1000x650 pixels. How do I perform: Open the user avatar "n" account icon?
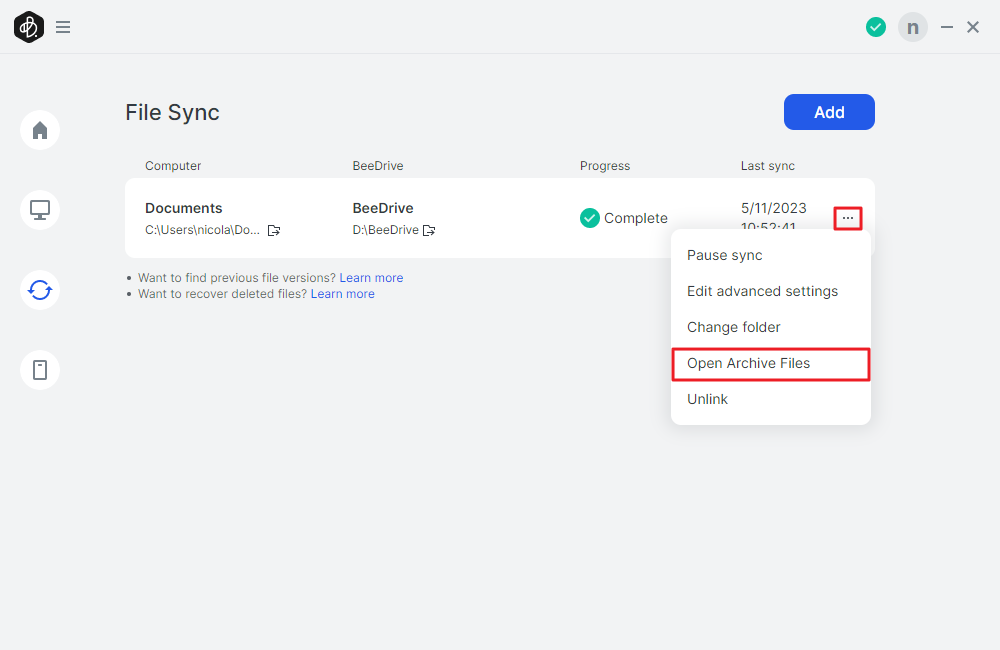pyautogui.click(x=912, y=27)
